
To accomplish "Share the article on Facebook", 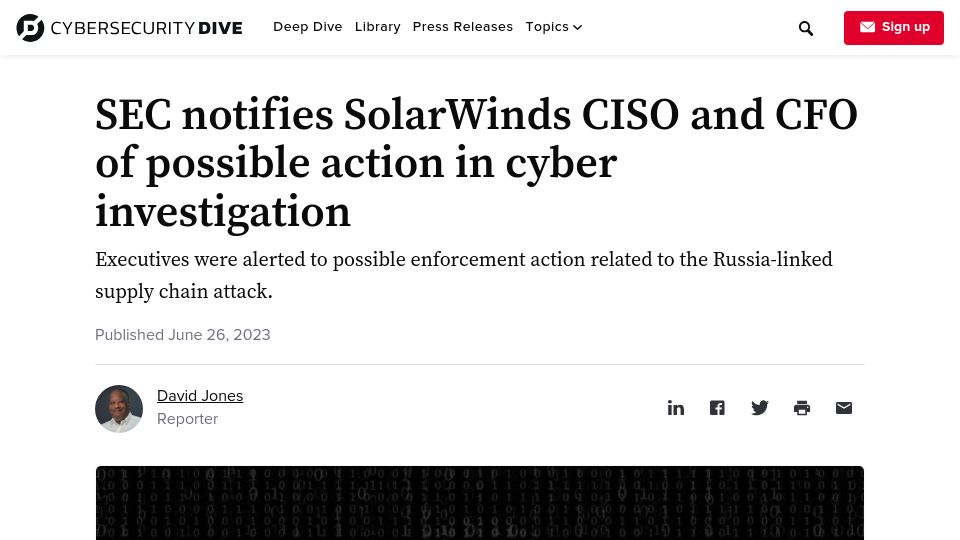I will [717, 408].
